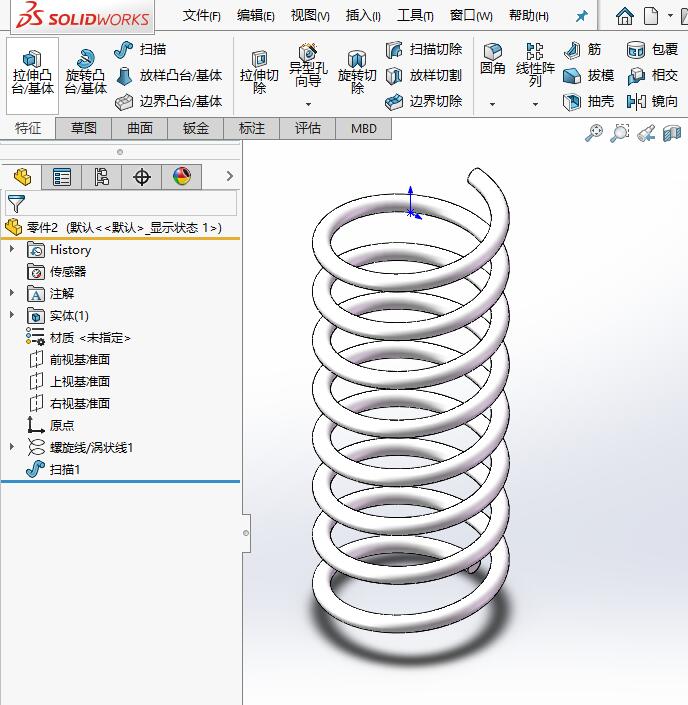
Task: Open the ConfigurationManager tab icon
Action: [x=102, y=177]
